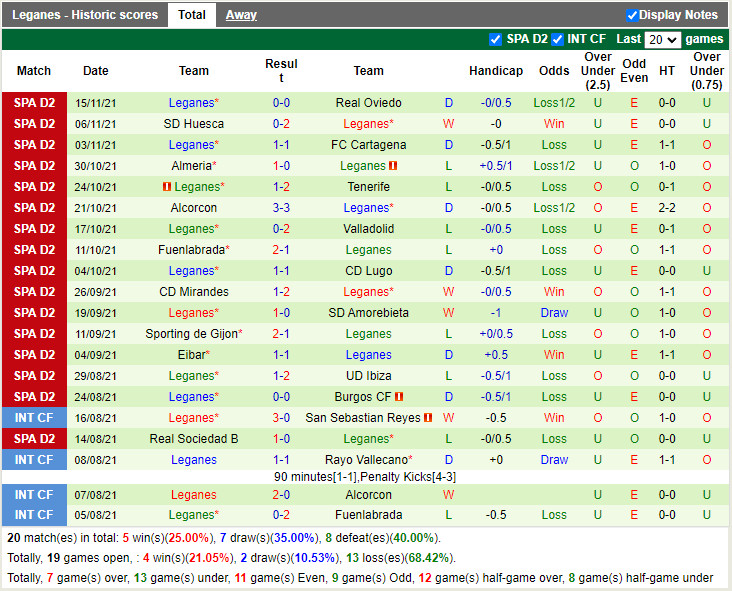Viewport: 732px width, 591px height.
Task: Open Rayo Vallecano team link
Action: [368, 460]
